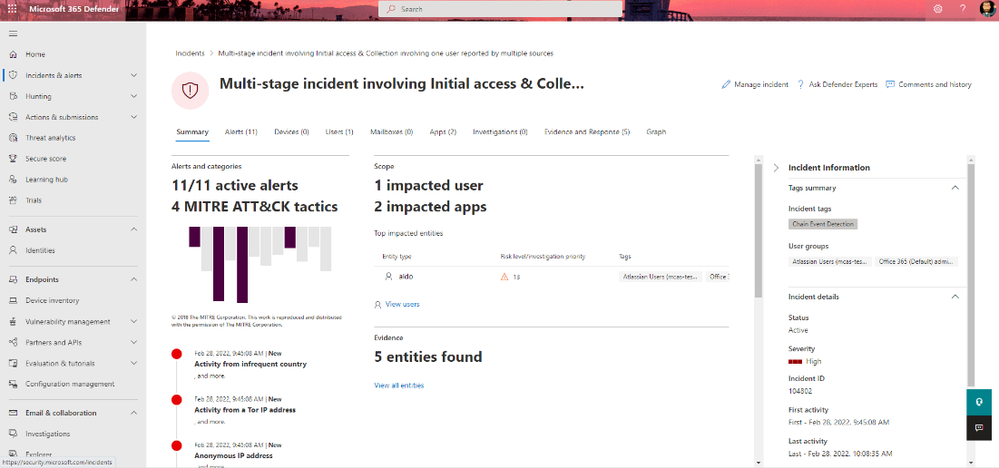The height and width of the screenshot is (468, 999).
Task: Open the Anonymous IP address alert
Action: [x=233, y=456]
